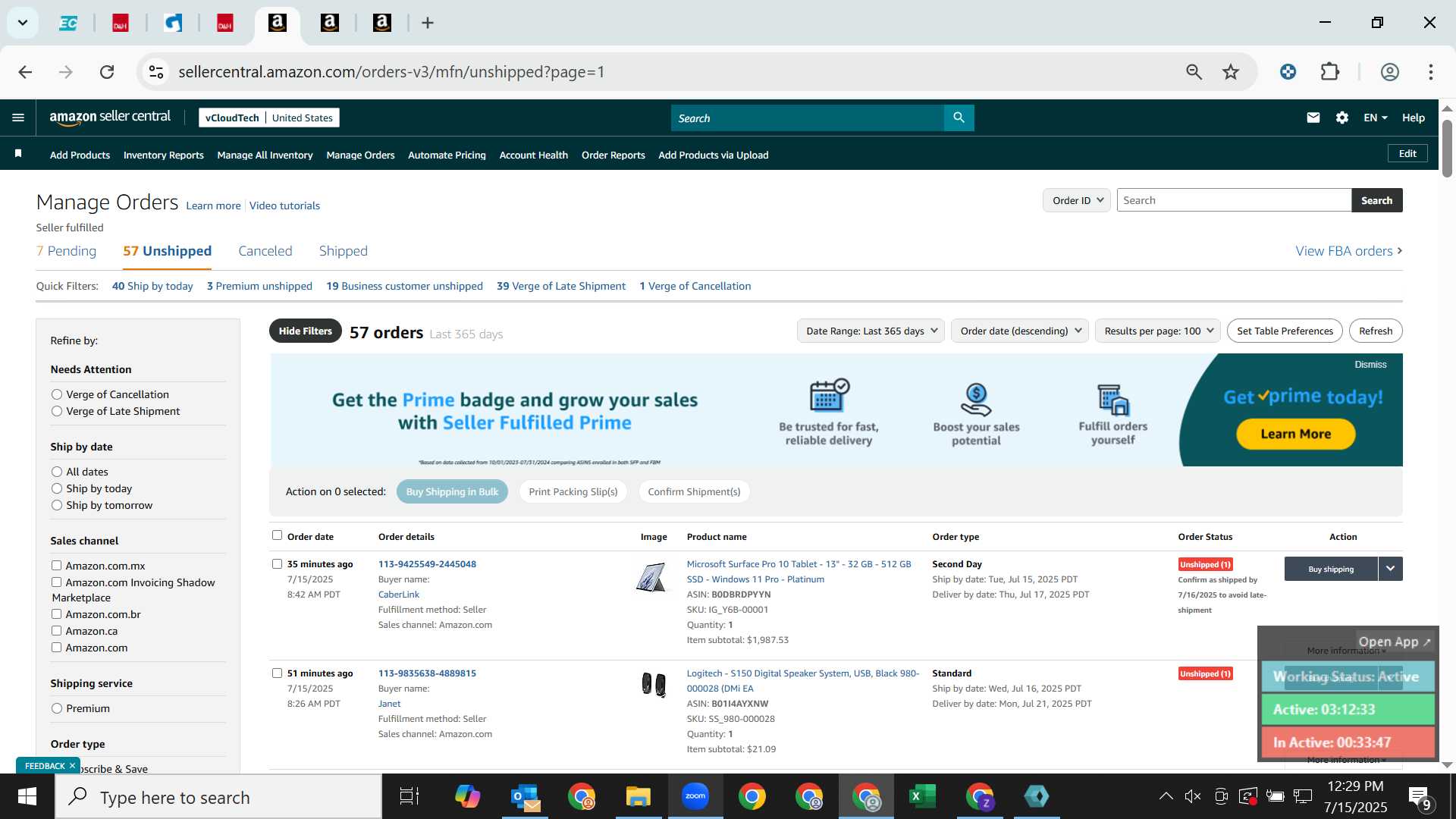Click the blue extension icon in the Chrome toolbar

(1288, 72)
